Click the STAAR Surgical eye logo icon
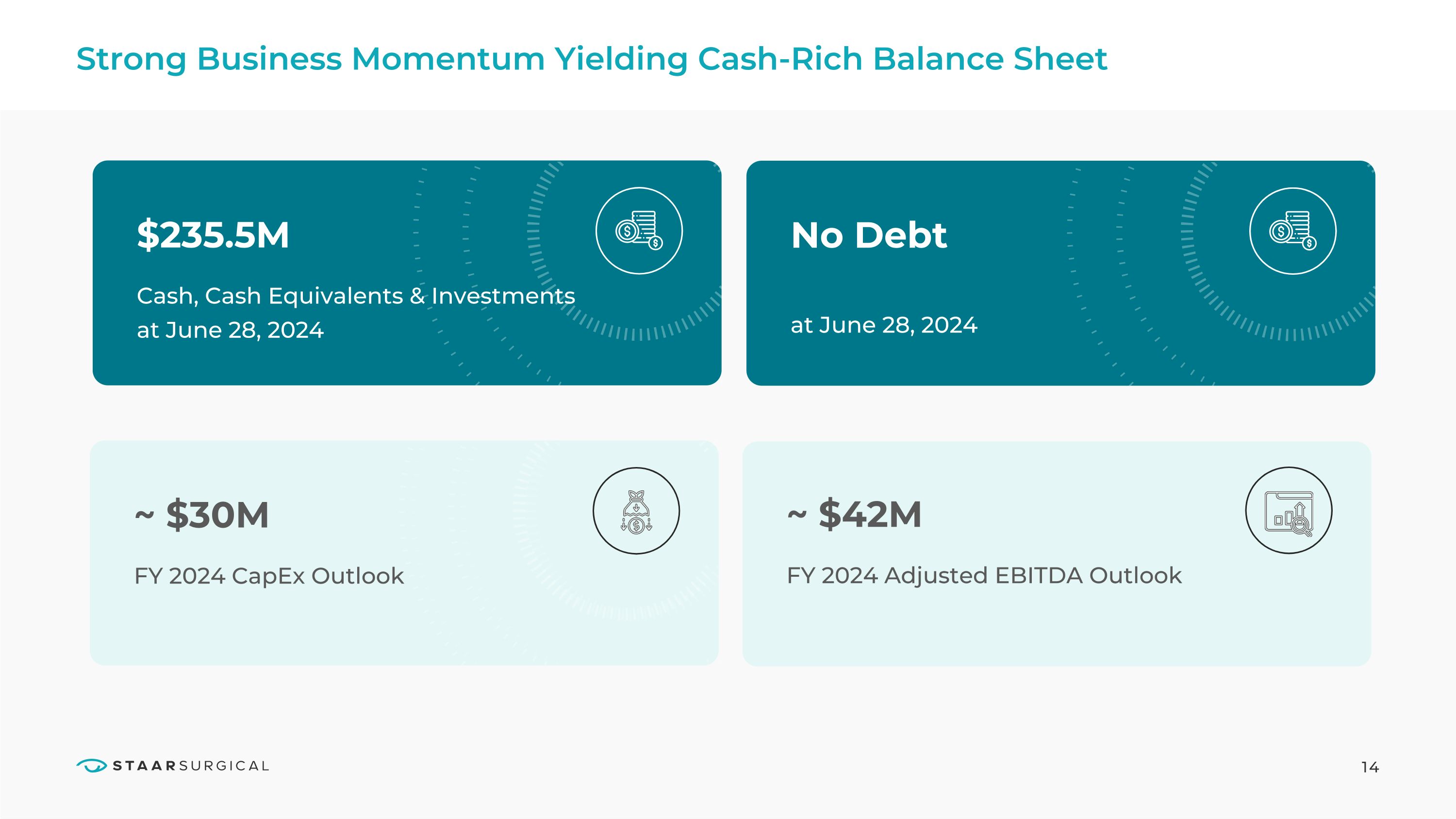 coord(91,765)
